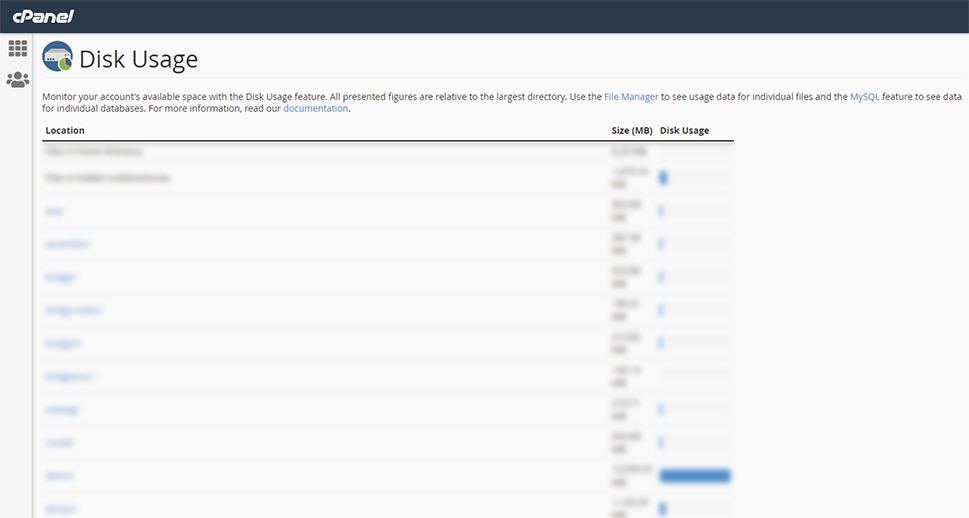Click the blurred home directory row label
Viewport: 969px width, 518px height.
click(94, 151)
